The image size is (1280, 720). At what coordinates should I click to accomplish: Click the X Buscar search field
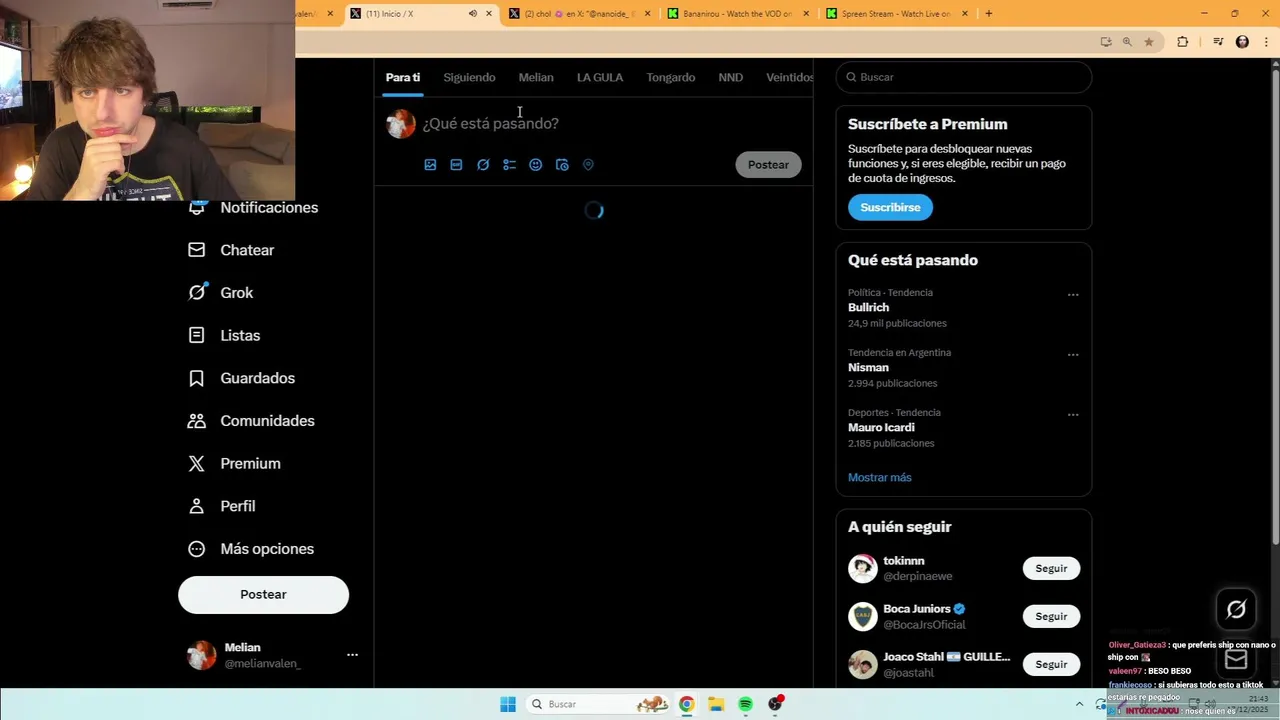coord(964,77)
